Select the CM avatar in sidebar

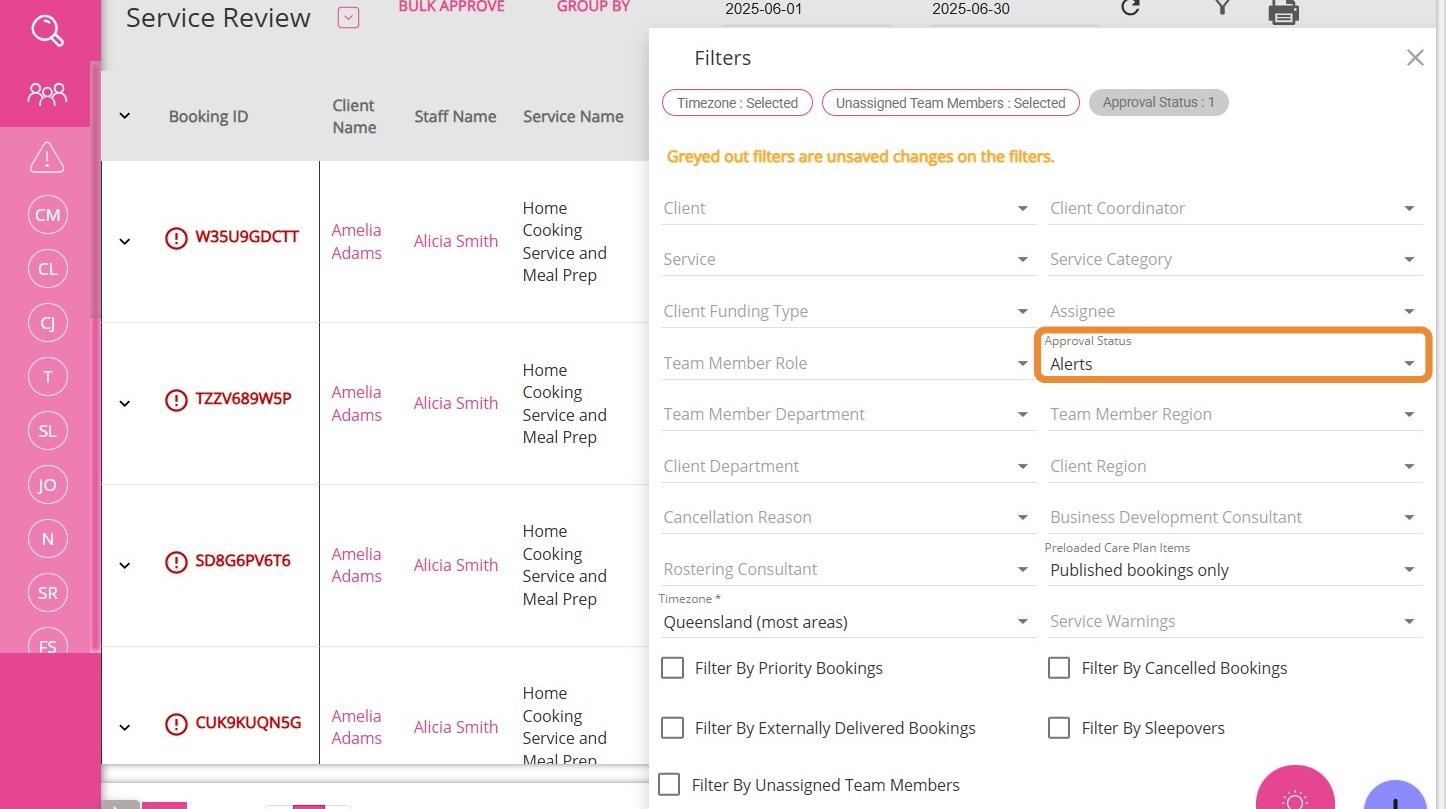point(47,215)
